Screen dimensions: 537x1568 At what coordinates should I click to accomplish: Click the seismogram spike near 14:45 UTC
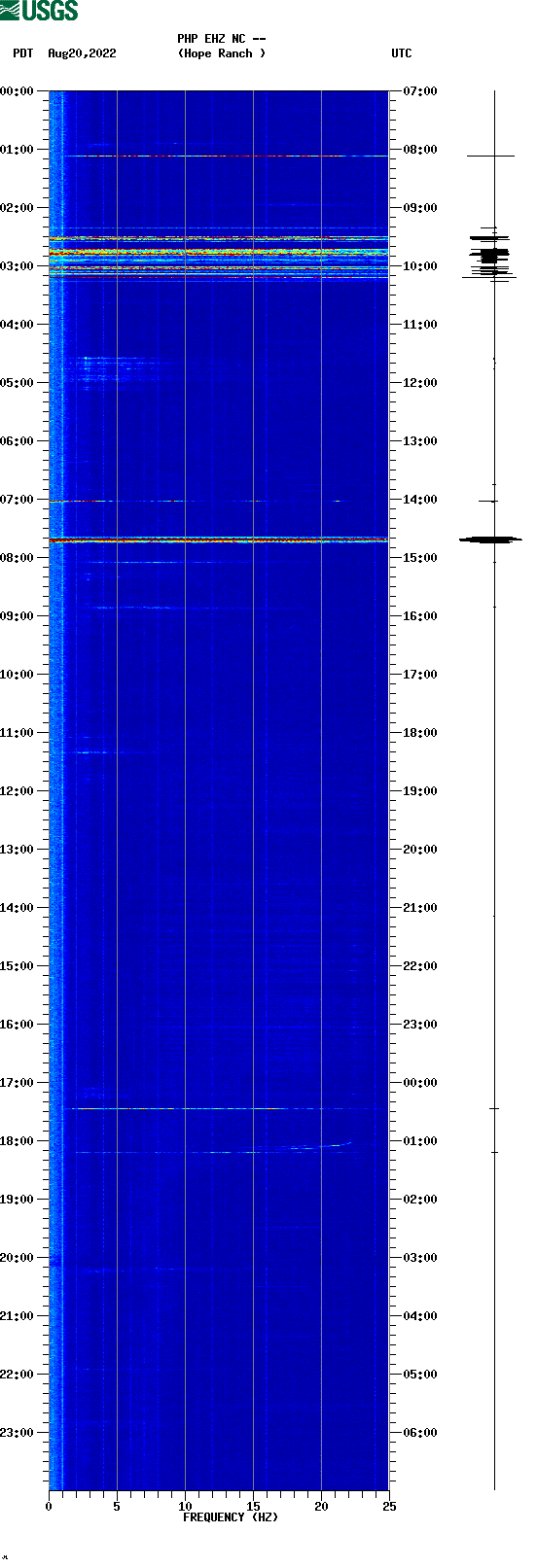(491, 540)
